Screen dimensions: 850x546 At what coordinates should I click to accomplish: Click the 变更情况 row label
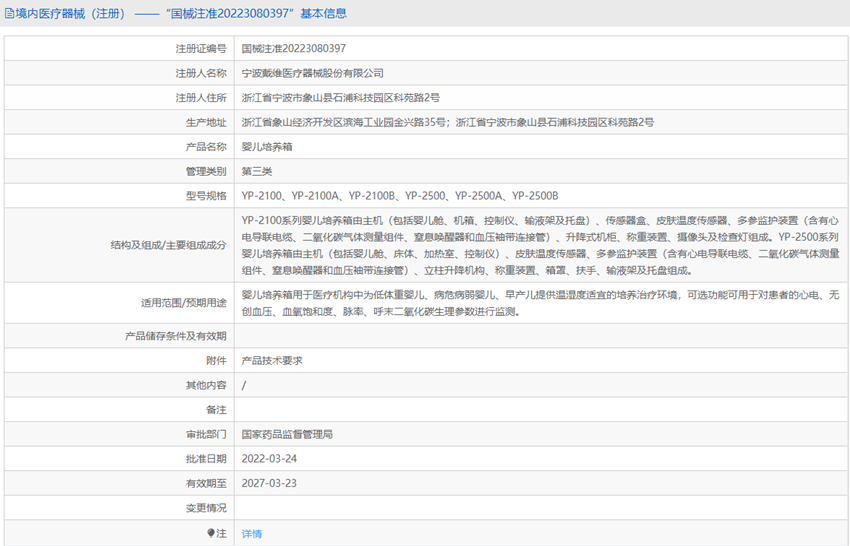coord(207,508)
